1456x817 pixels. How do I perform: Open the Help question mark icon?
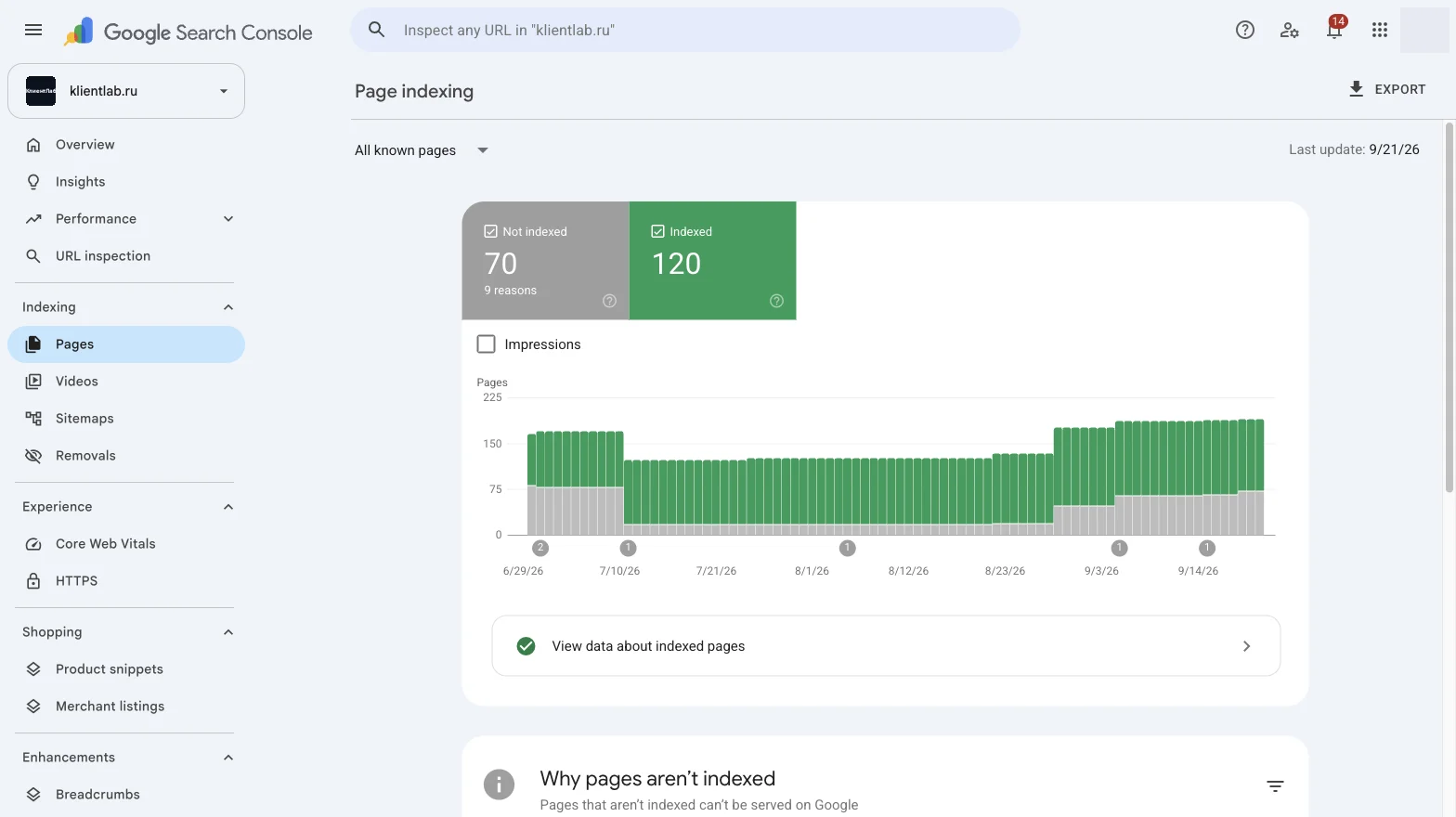click(1245, 30)
